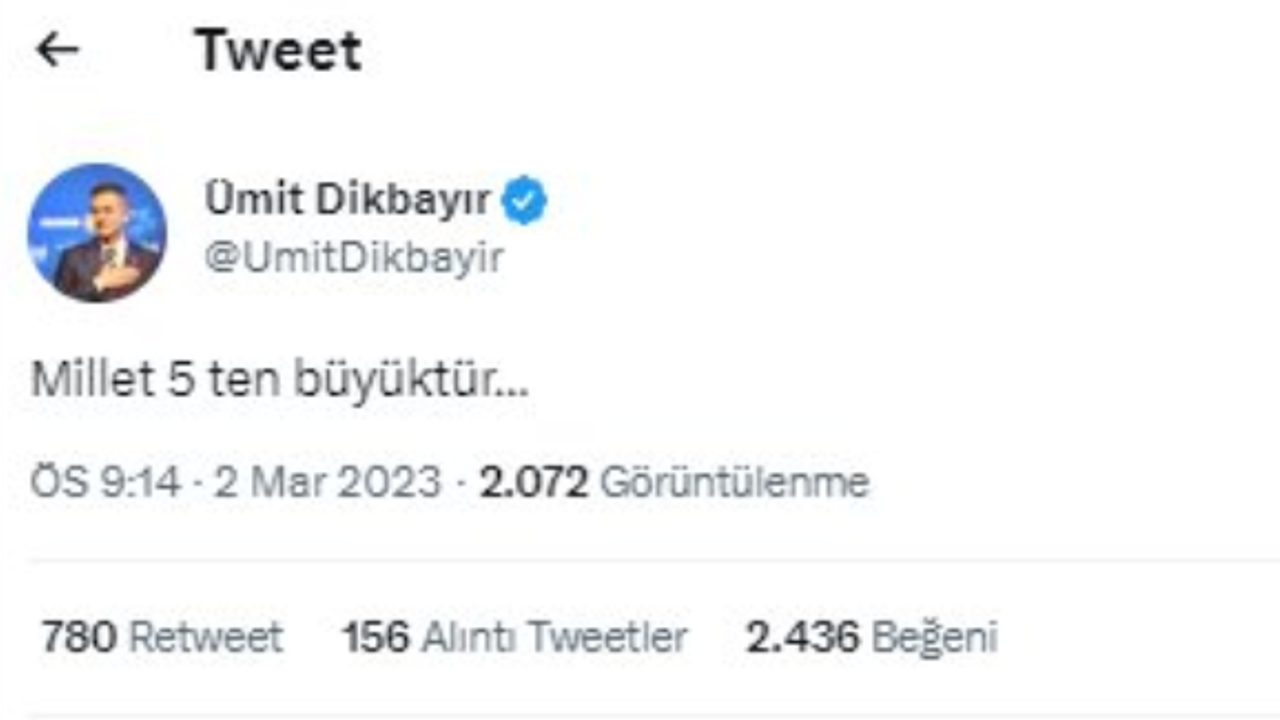Click the 2 Mar 2023 date
This screenshot has height=720, width=1280.
coord(325,483)
